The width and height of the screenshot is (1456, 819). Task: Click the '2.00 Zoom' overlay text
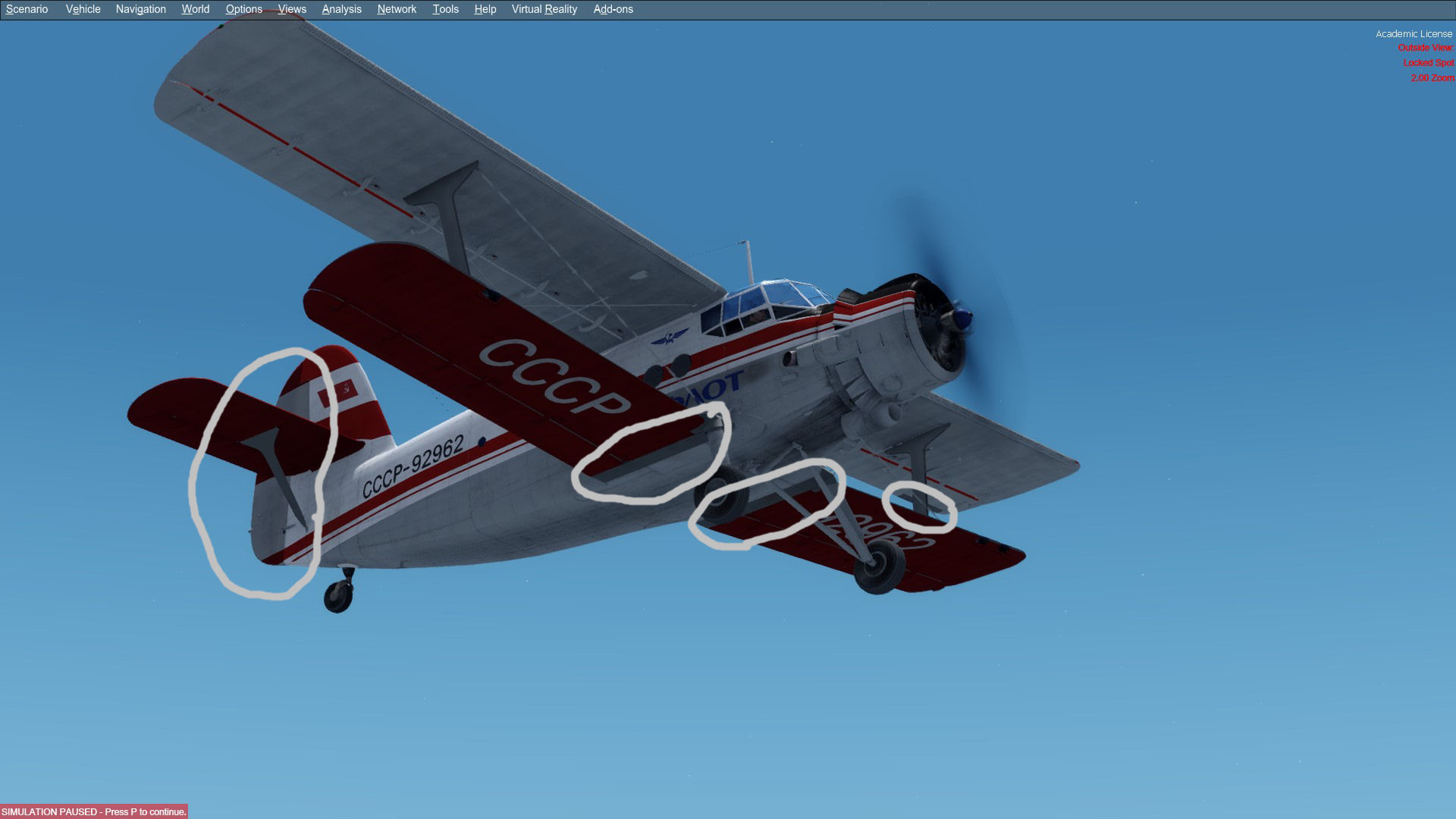pos(1432,78)
